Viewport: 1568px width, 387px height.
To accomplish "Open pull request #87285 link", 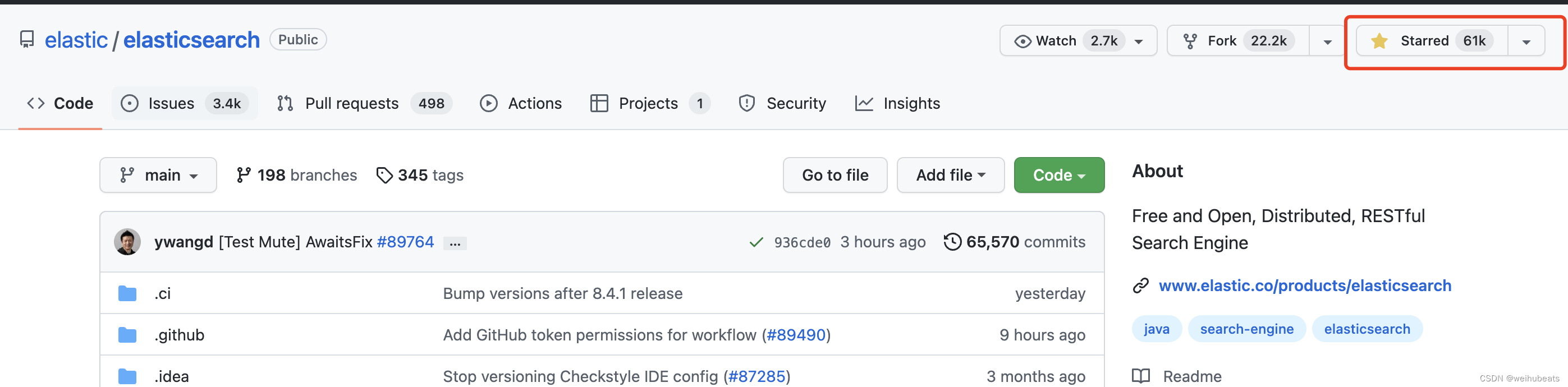I will point(757,377).
